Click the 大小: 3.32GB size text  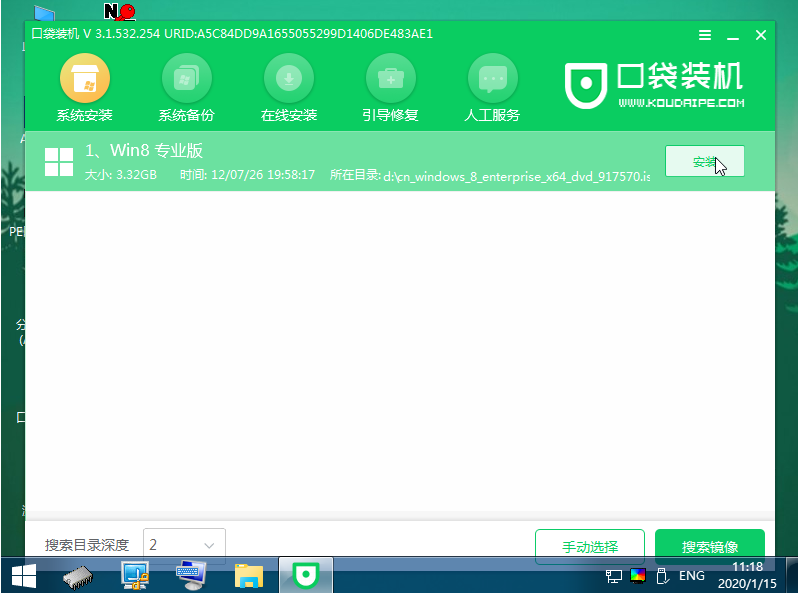[x=121, y=175]
